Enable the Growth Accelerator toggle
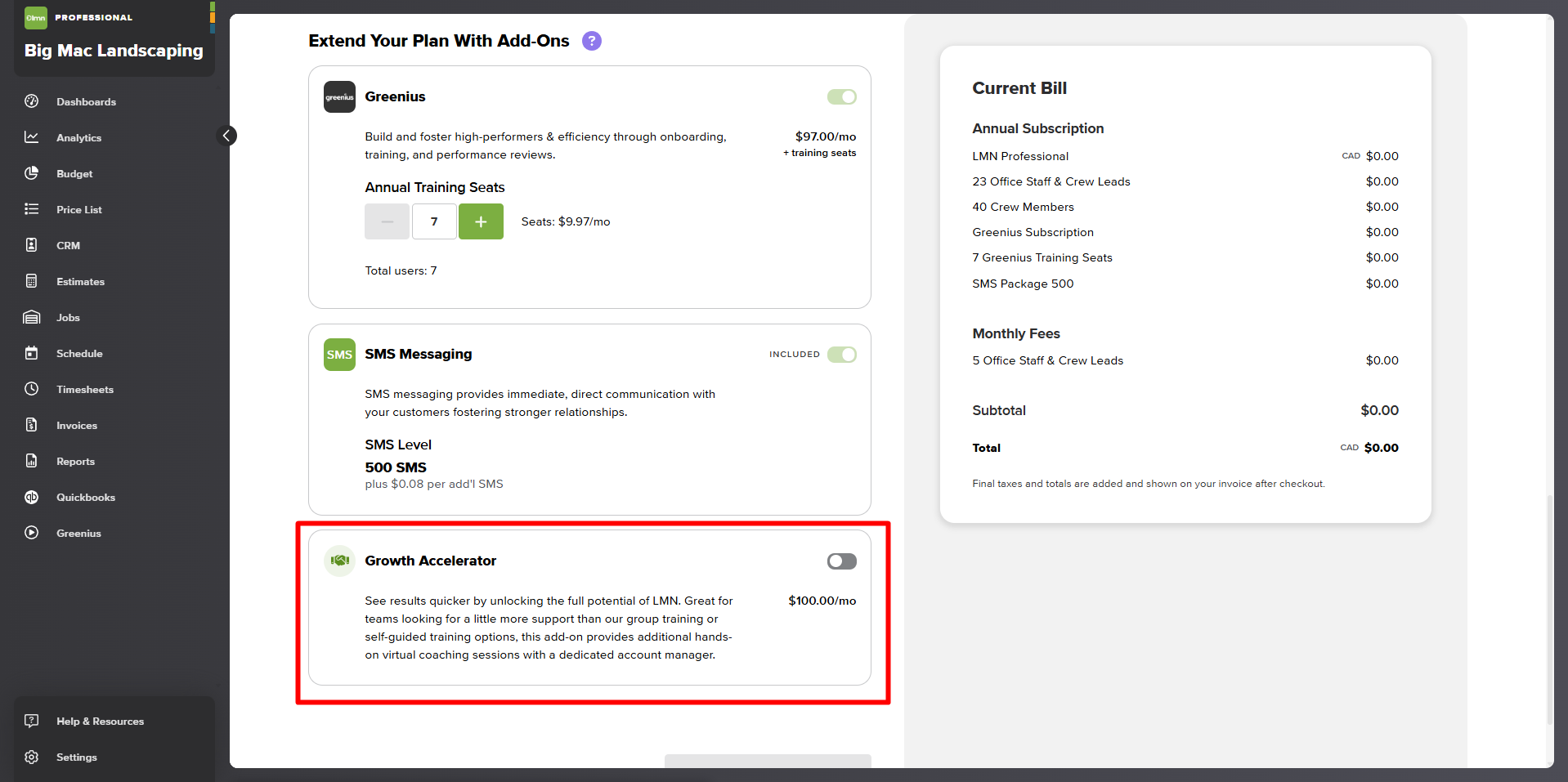 [842, 561]
